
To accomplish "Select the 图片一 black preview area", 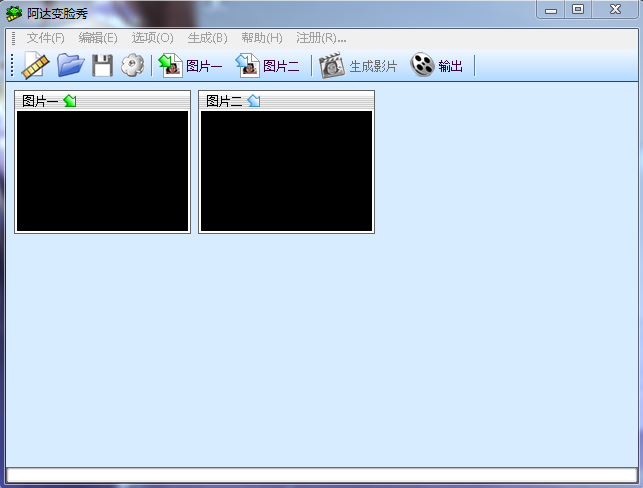I will click(103, 171).
